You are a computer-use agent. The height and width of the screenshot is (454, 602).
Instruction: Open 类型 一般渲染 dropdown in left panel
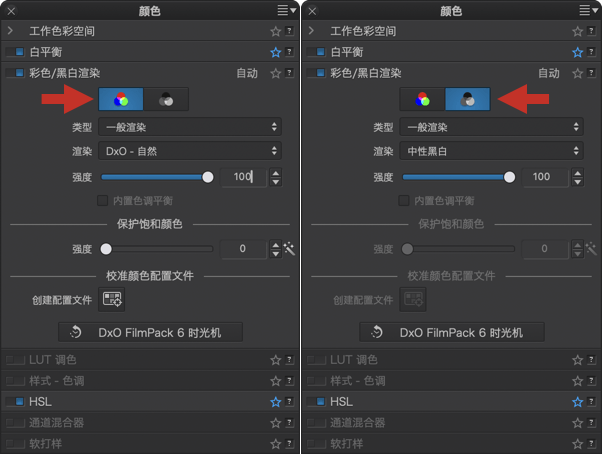[190, 127]
